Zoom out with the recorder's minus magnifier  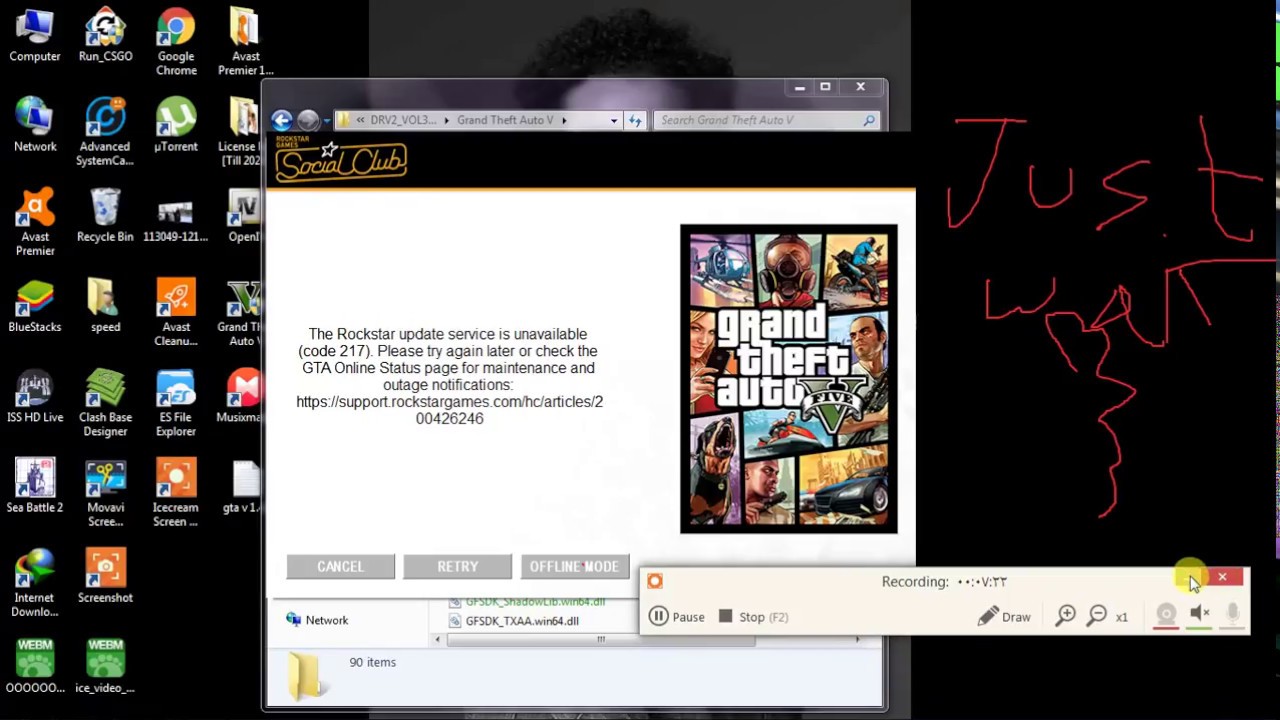point(1097,616)
